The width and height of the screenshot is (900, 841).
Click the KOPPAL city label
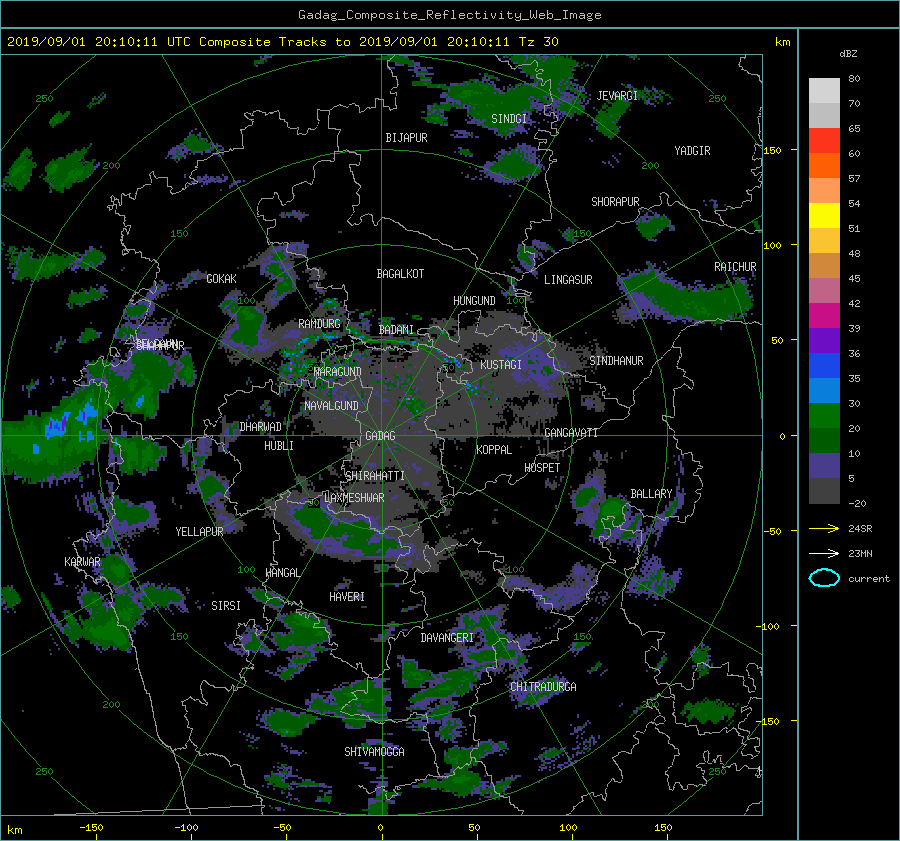tap(494, 450)
